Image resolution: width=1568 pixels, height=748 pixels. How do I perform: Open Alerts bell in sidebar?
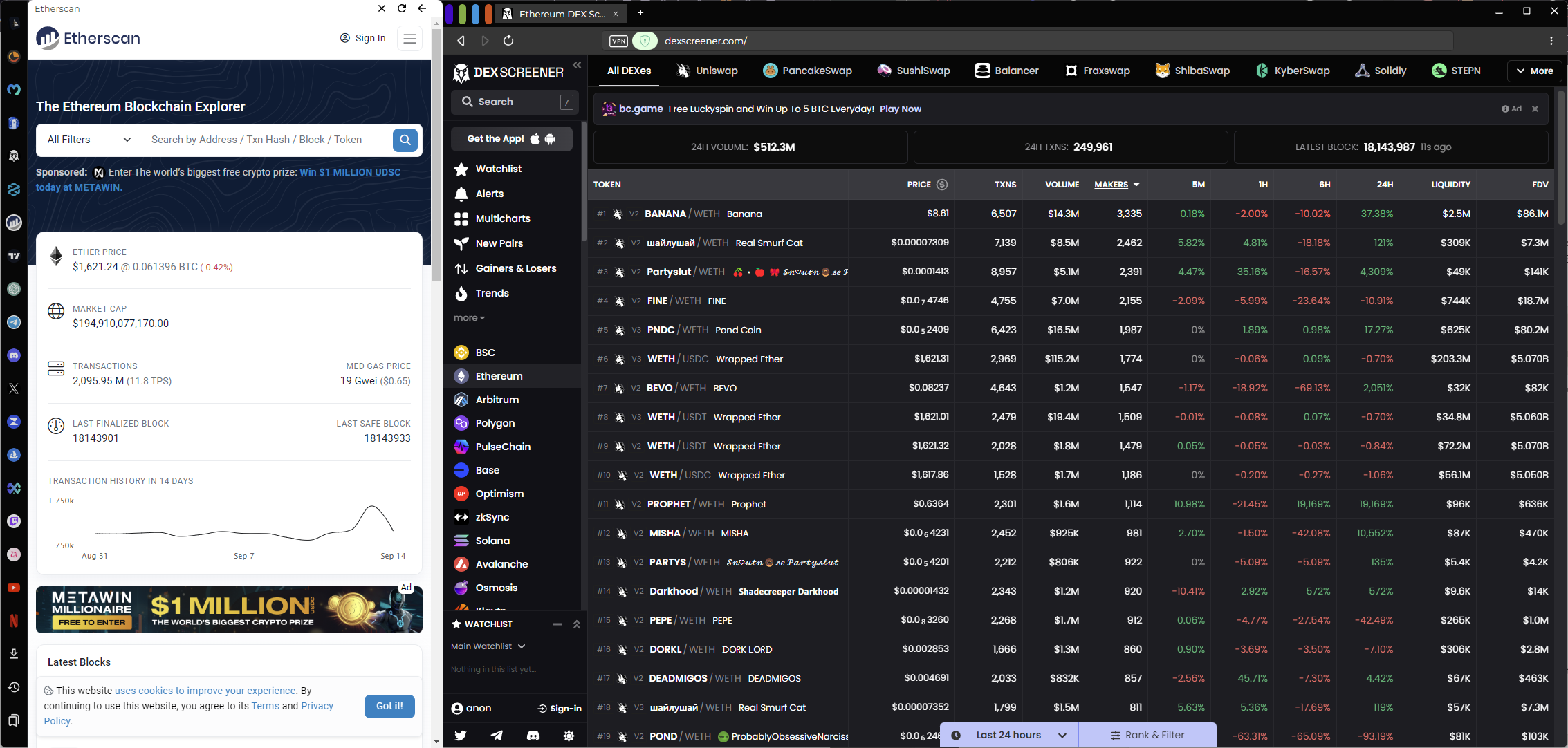pyautogui.click(x=489, y=194)
